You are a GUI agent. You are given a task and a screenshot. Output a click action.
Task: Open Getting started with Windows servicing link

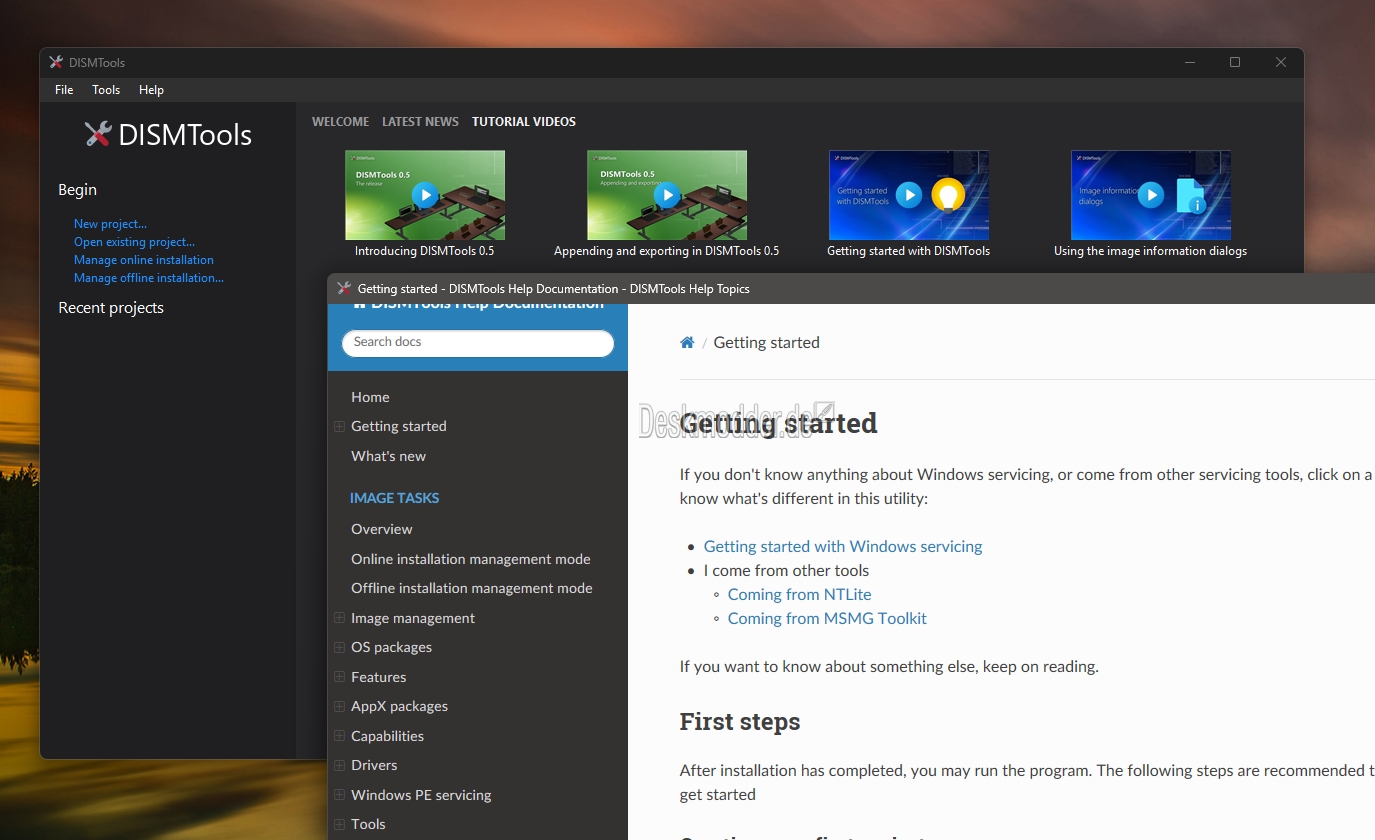coord(843,546)
